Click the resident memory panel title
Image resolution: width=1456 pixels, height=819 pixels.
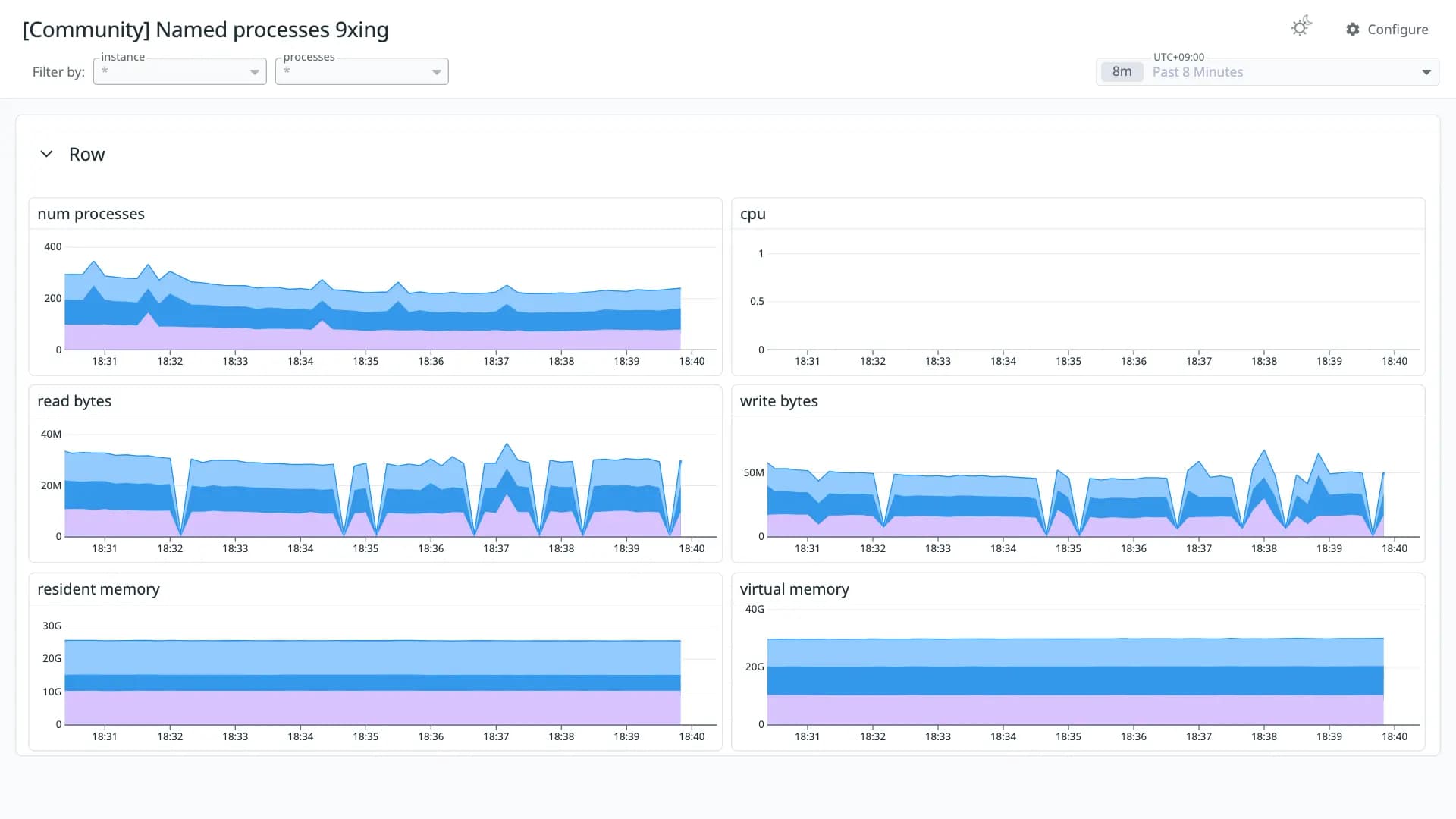[x=99, y=589]
